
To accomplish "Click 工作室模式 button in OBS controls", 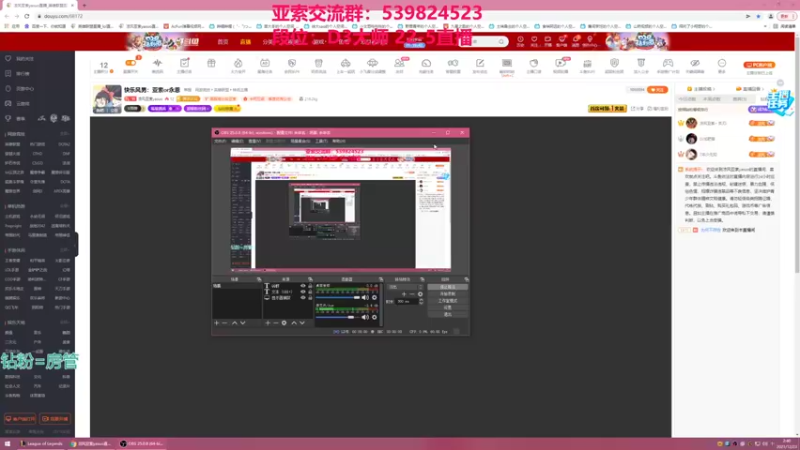I will coord(447,301).
